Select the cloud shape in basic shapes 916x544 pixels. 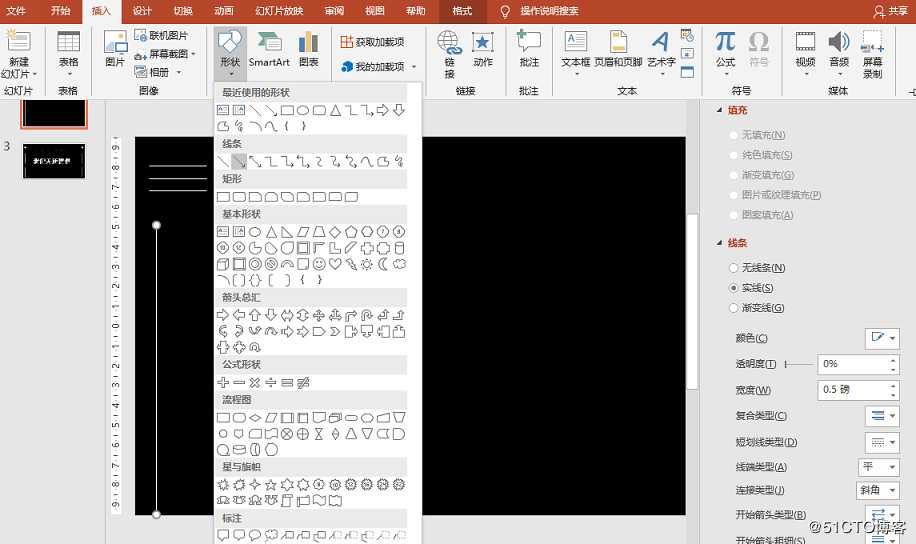click(399, 264)
